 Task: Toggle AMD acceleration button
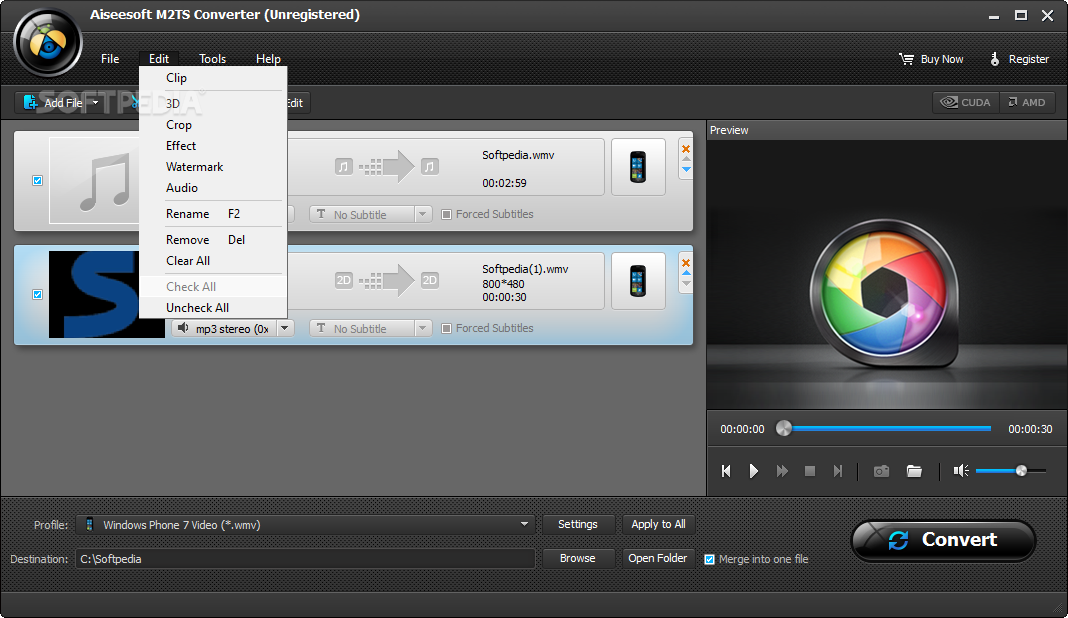[x=1027, y=102]
